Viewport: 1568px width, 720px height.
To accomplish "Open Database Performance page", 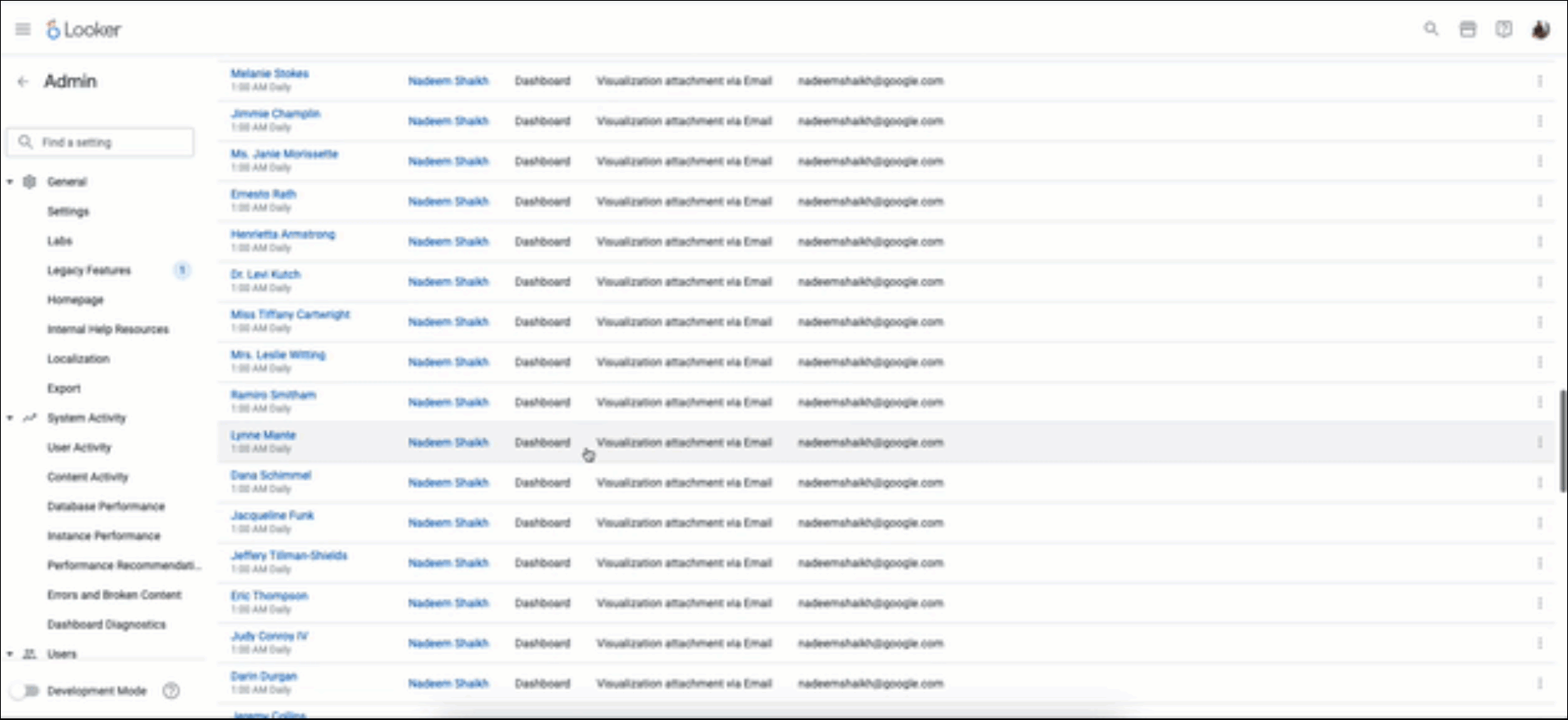I will 106,506.
